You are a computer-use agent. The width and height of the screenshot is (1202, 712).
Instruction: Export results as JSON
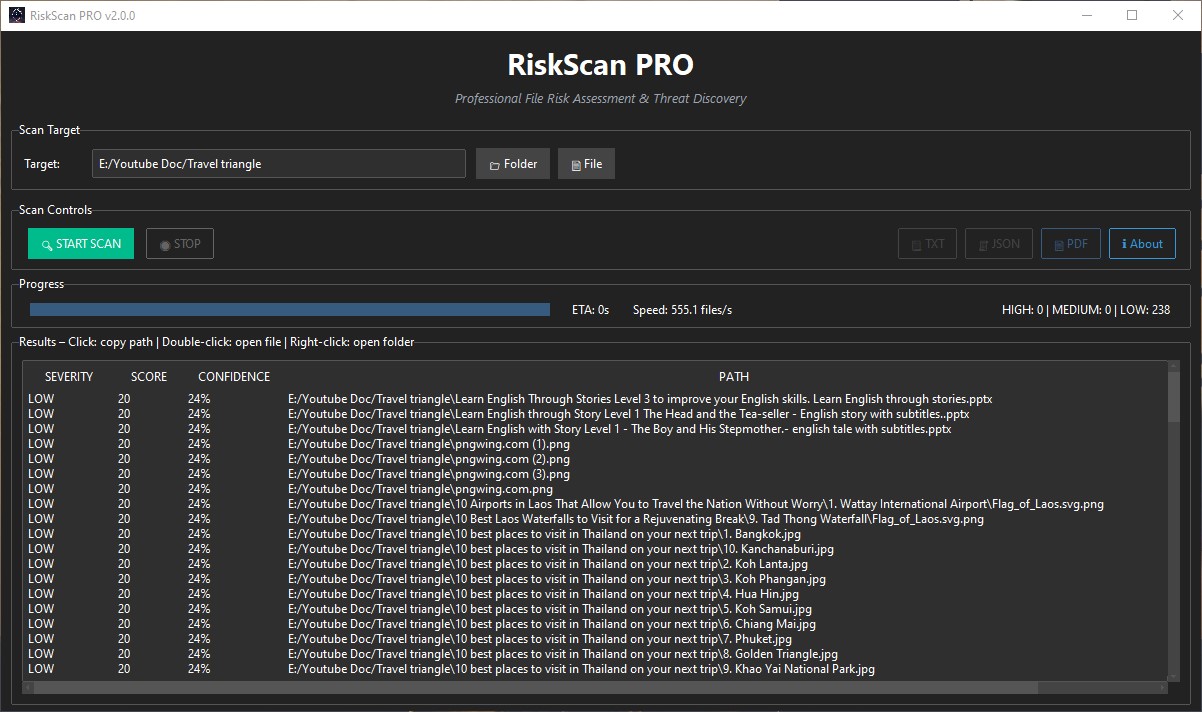pos(999,243)
